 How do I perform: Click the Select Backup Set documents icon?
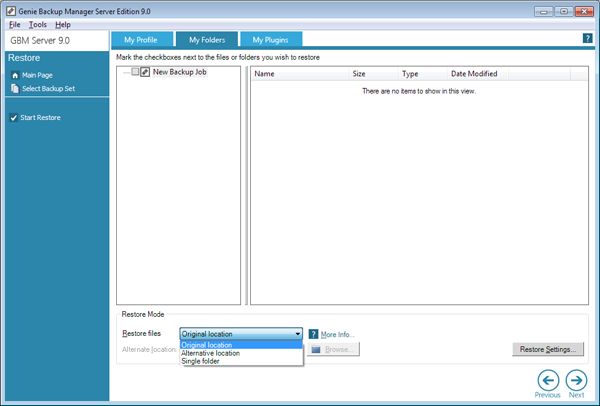(15, 88)
